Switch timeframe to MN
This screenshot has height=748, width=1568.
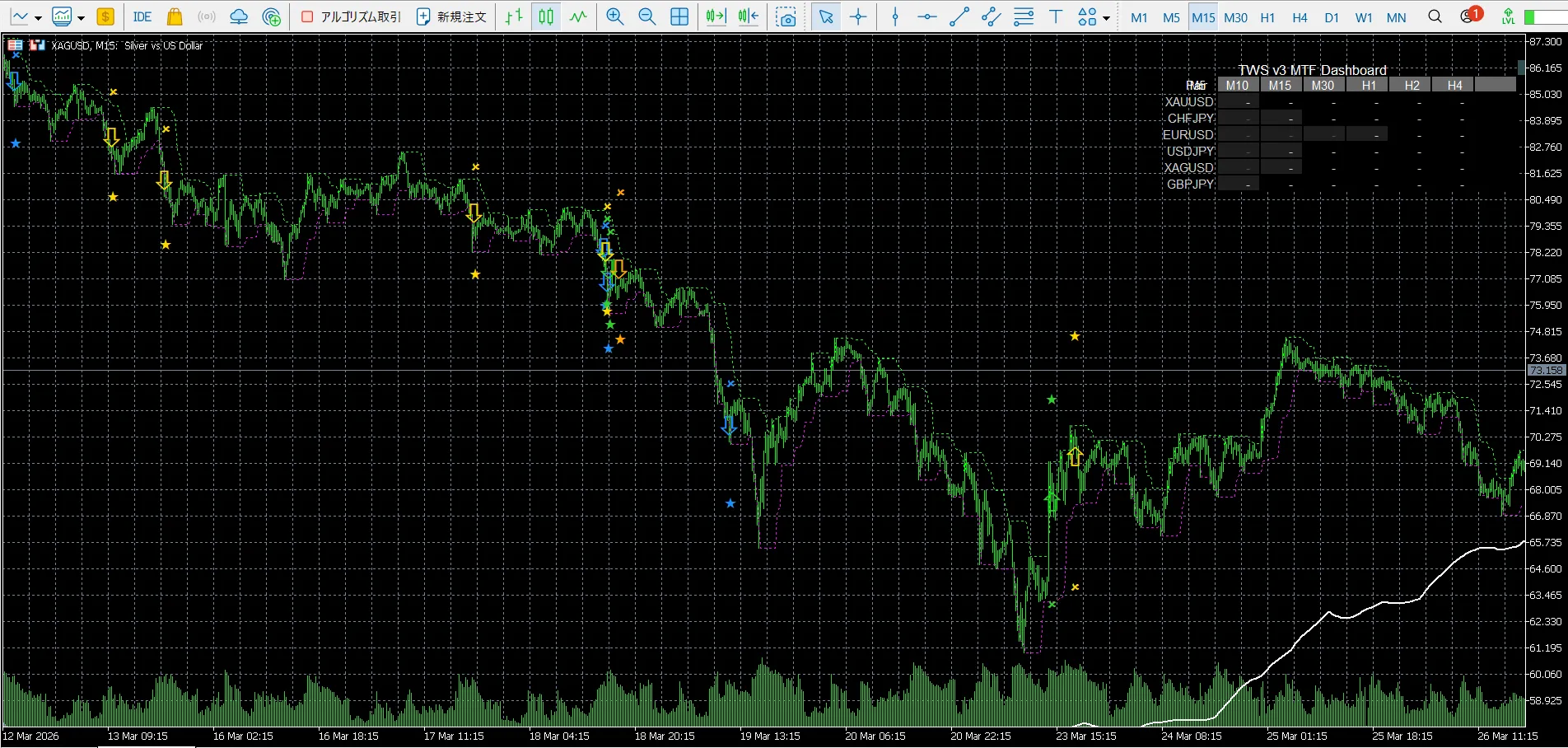tap(1396, 17)
